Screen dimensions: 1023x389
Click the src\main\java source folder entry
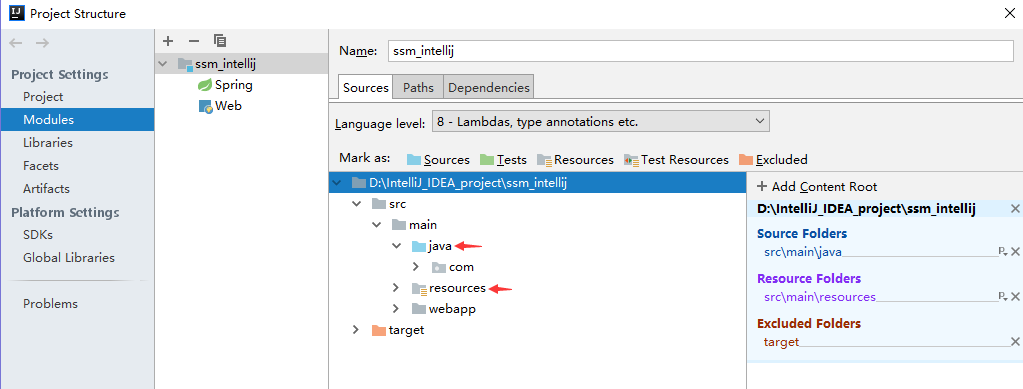click(802, 251)
